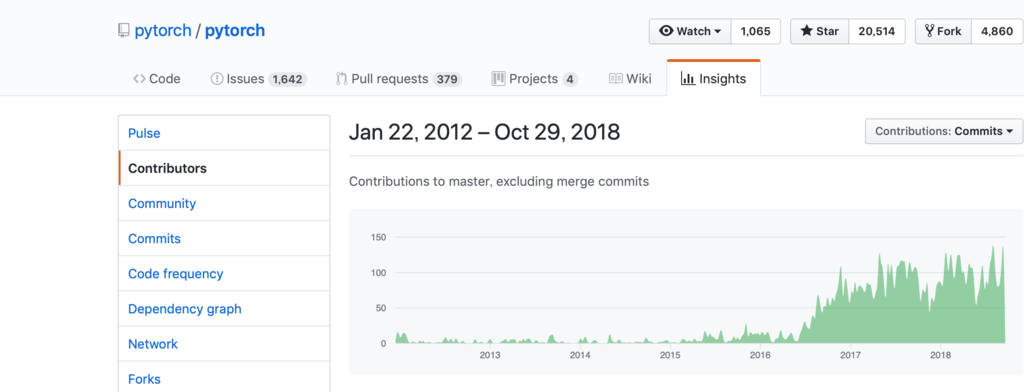This screenshot has width=1024, height=392.
Task: Click the 100 value on chart y-axis
Action: coord(379,272)
